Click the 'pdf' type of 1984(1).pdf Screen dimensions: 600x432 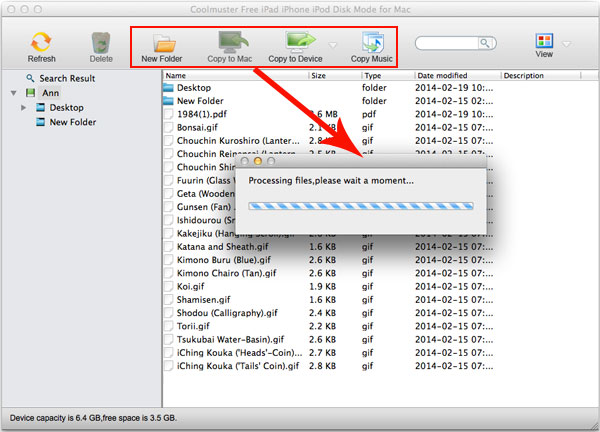click(x=369, y=114)
